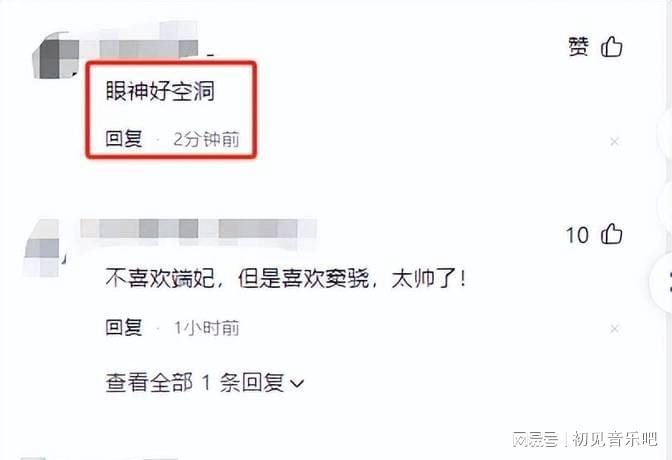The width and height of the screenshot is (672, 460).
Task: Click the like count "10"
Action: [577, 235]
